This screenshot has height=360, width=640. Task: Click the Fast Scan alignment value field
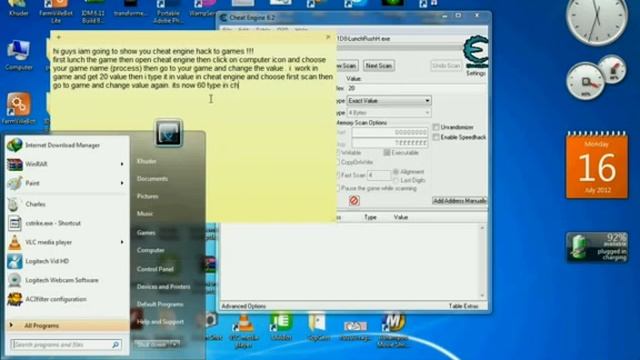(x=379, y=175)
